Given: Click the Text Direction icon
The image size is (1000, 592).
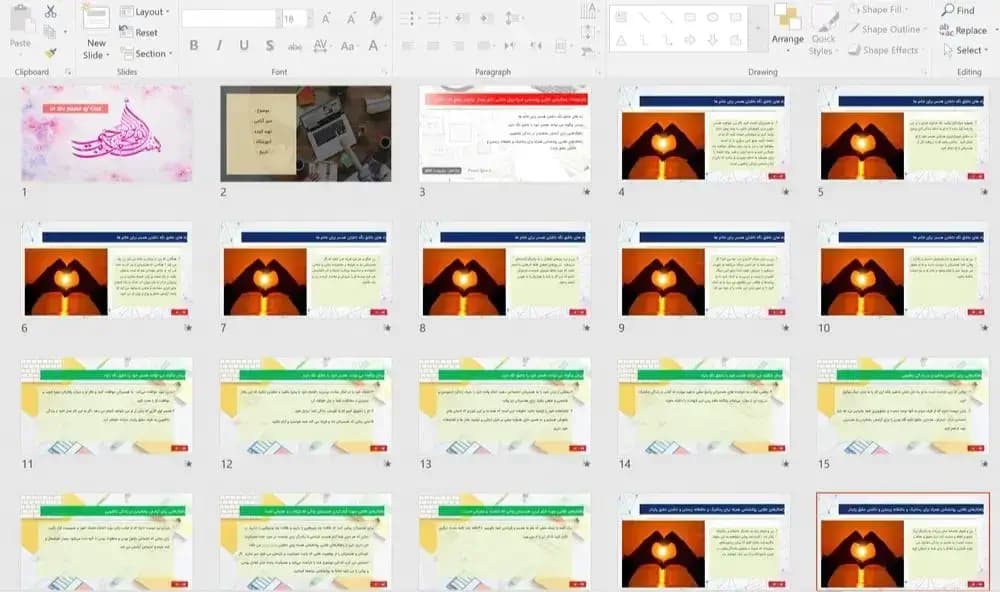Looking at the screenshot, I should pyautogui.click(x=589, y=9).
